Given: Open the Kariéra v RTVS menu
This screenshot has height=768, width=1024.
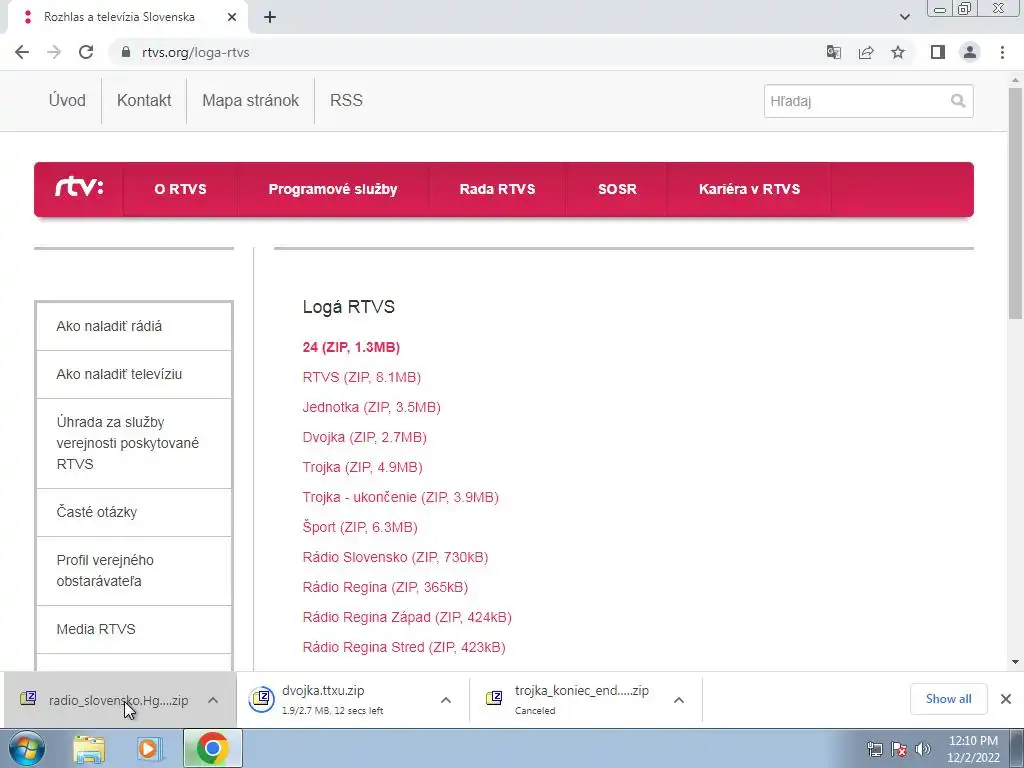Looking at the screenshot, I should [x=750, y=189].
